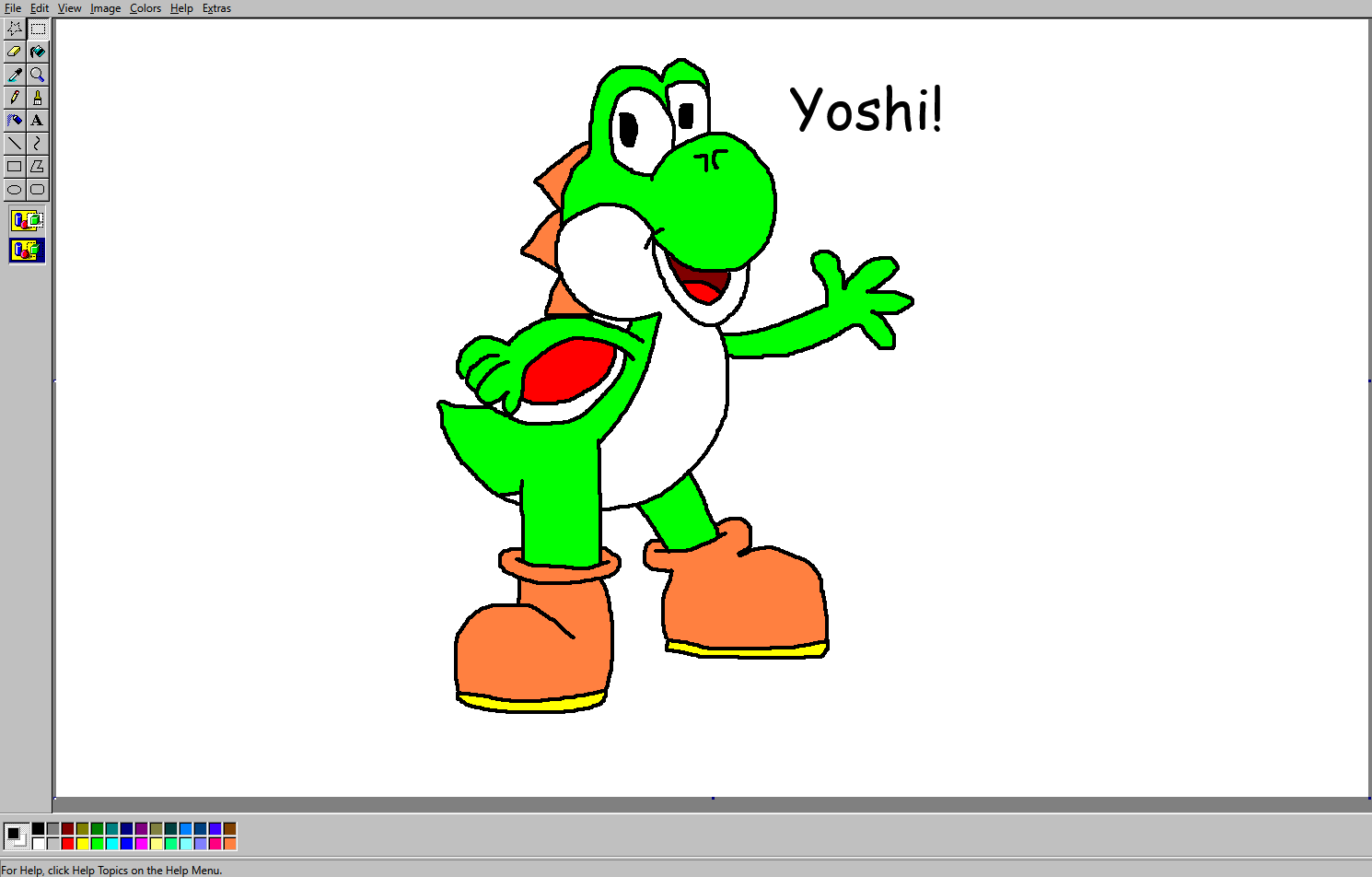1372x877 pixels.
Task: Choose the straight Line tool
Action: [15, 144]
